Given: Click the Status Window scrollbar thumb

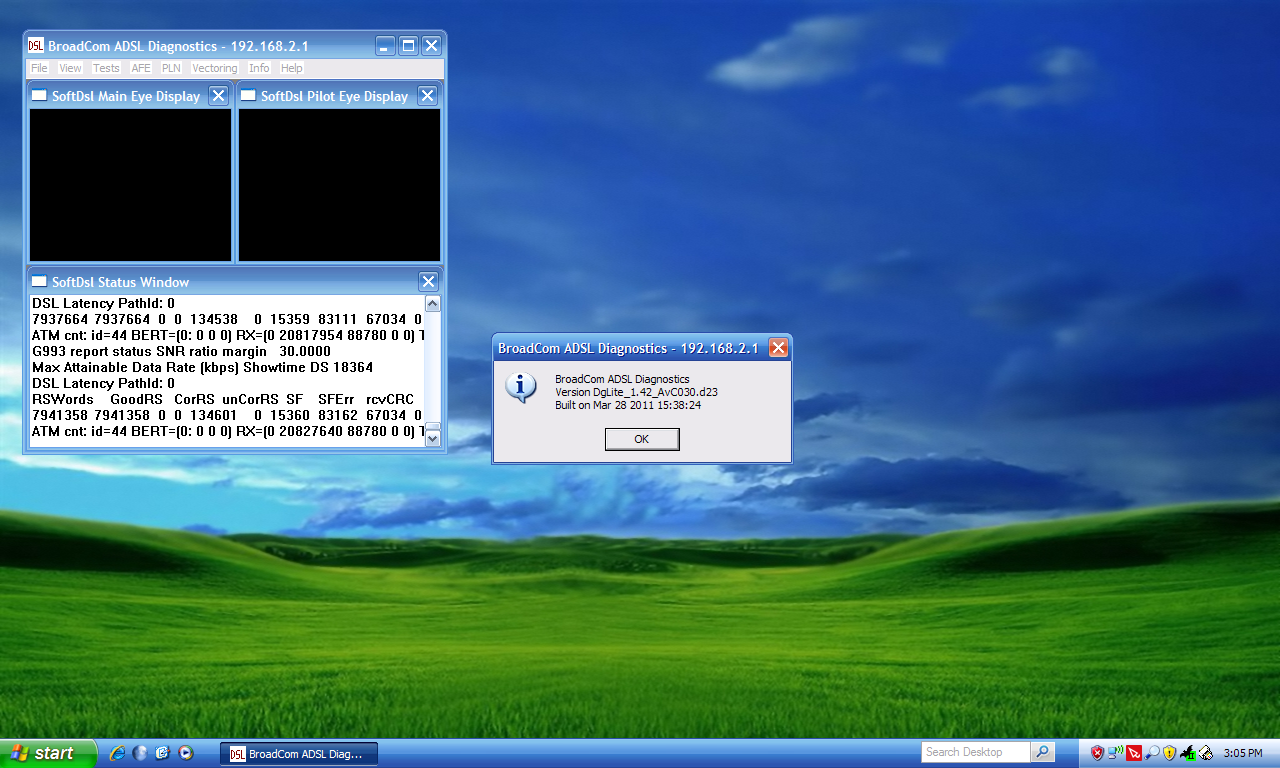Looking at the screenshot, I should pos(433,424).
